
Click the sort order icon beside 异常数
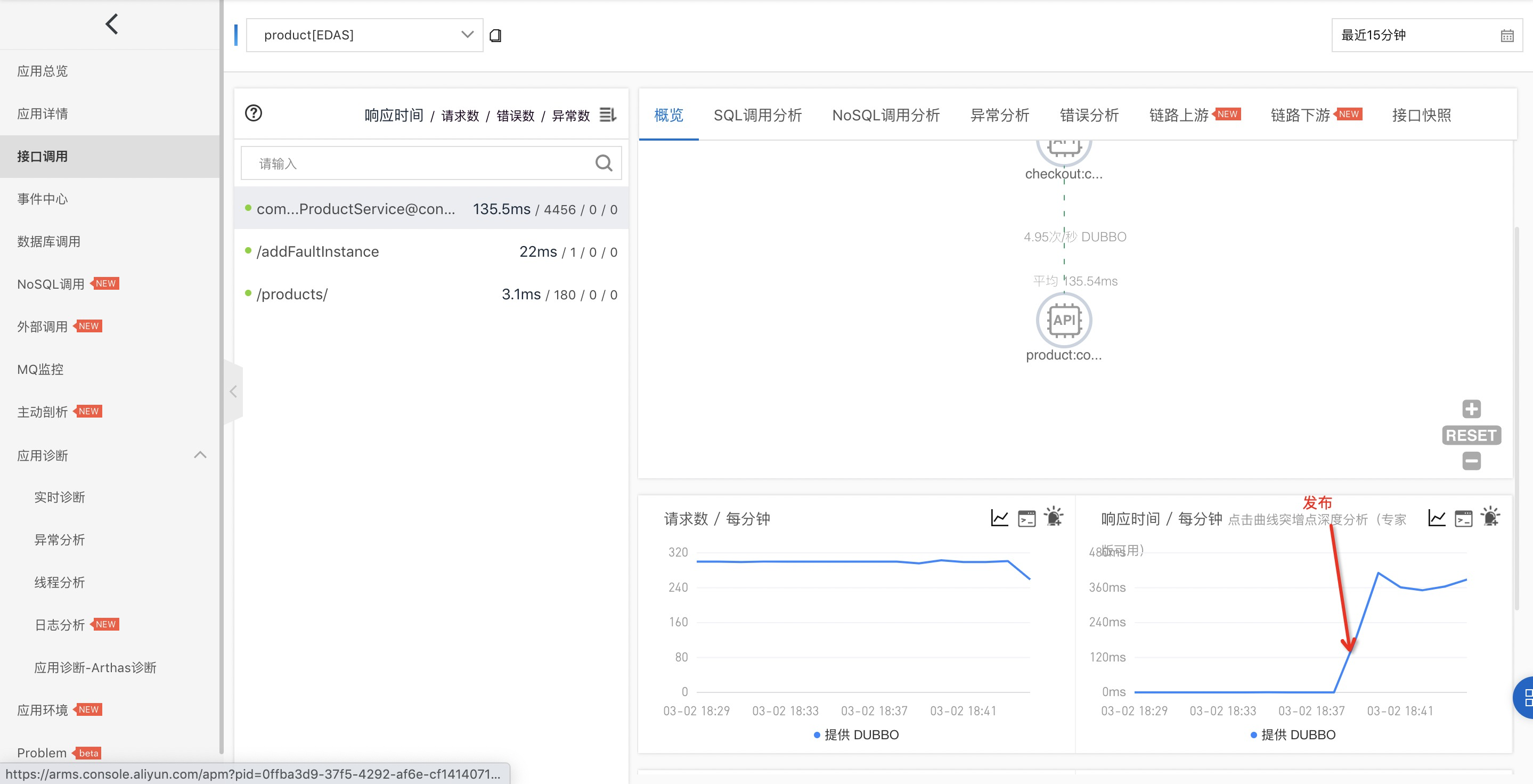608,114
